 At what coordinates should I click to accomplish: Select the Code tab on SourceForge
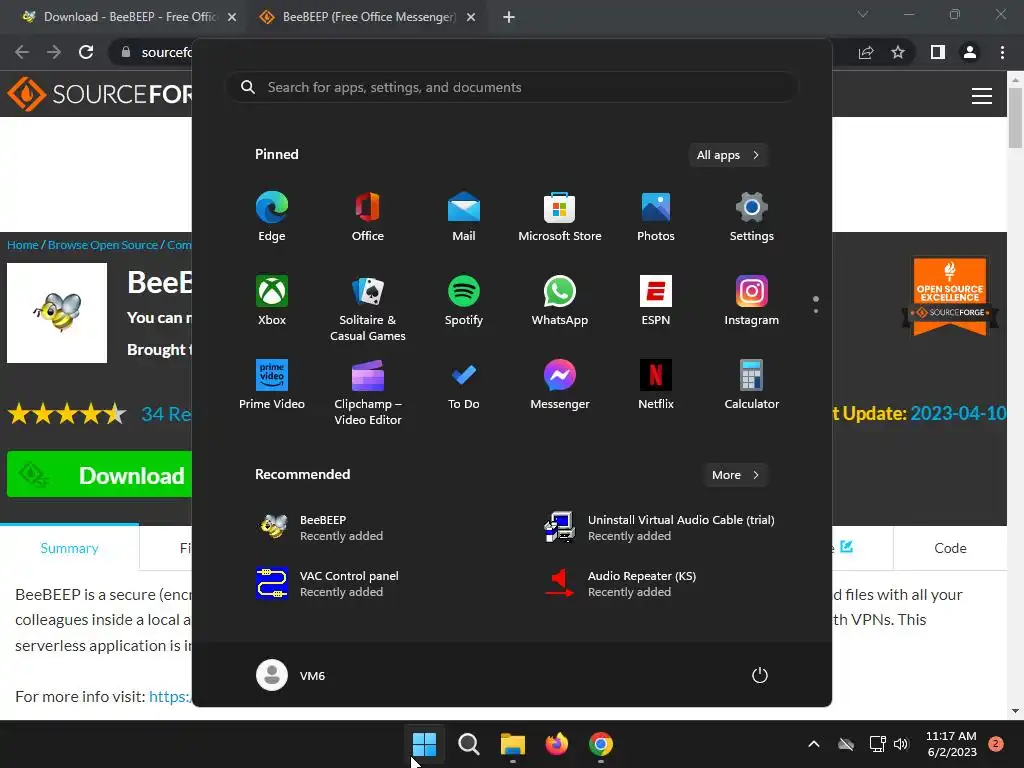pos(950,548)
